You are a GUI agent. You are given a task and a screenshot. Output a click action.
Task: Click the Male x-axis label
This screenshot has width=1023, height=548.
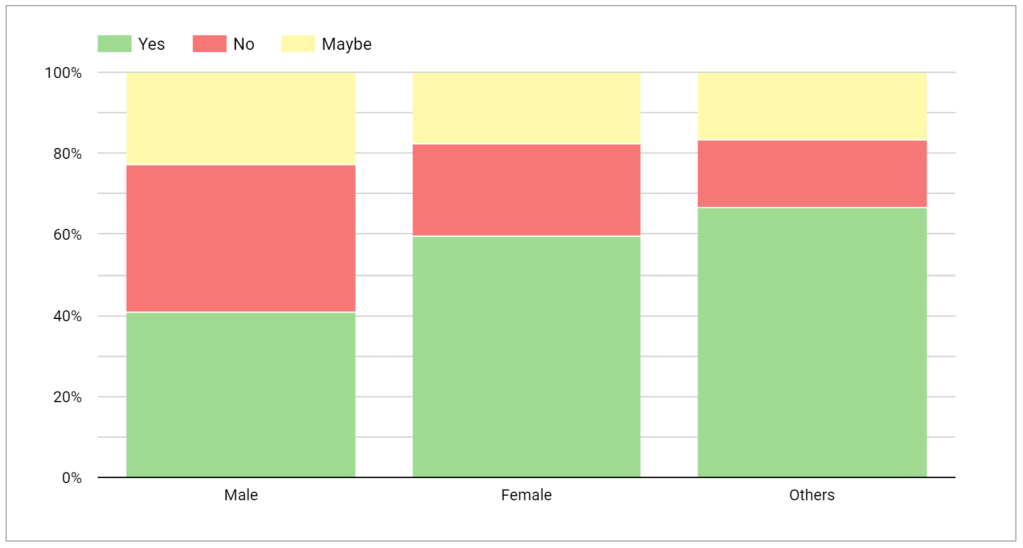tap(240, 495)
